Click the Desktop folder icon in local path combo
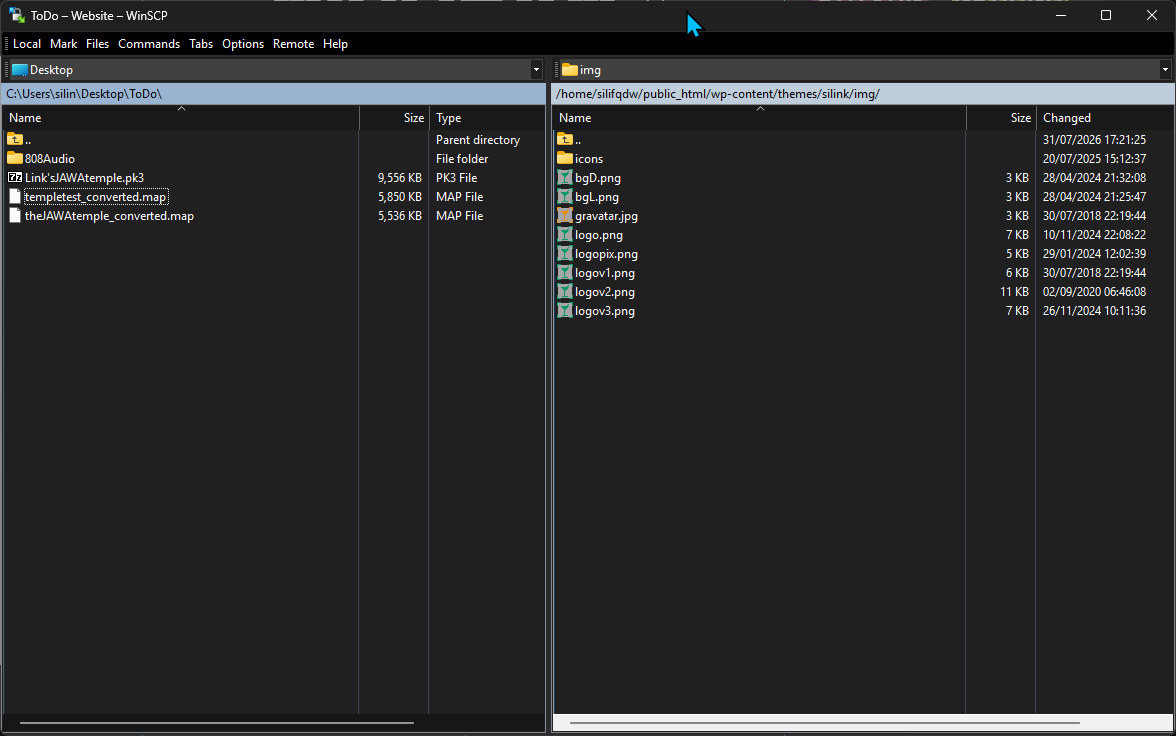The width and height of the screenshot is (1176, 736). [x=20, y=70]
